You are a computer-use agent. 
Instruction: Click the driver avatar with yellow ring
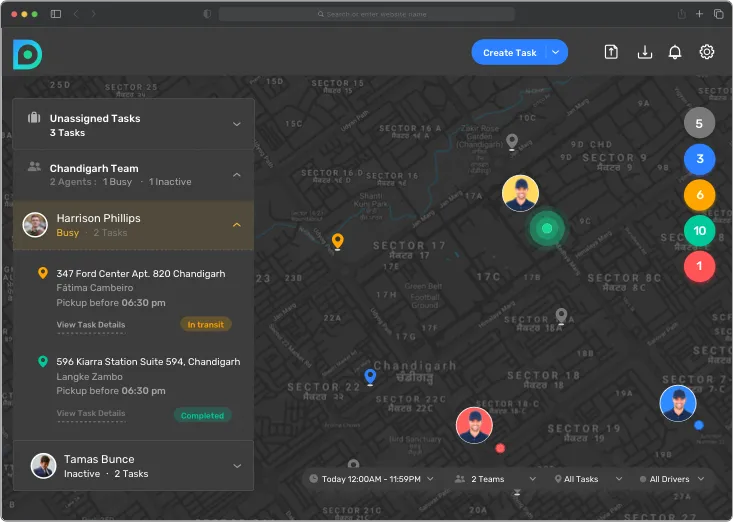[x=521, y=193]
